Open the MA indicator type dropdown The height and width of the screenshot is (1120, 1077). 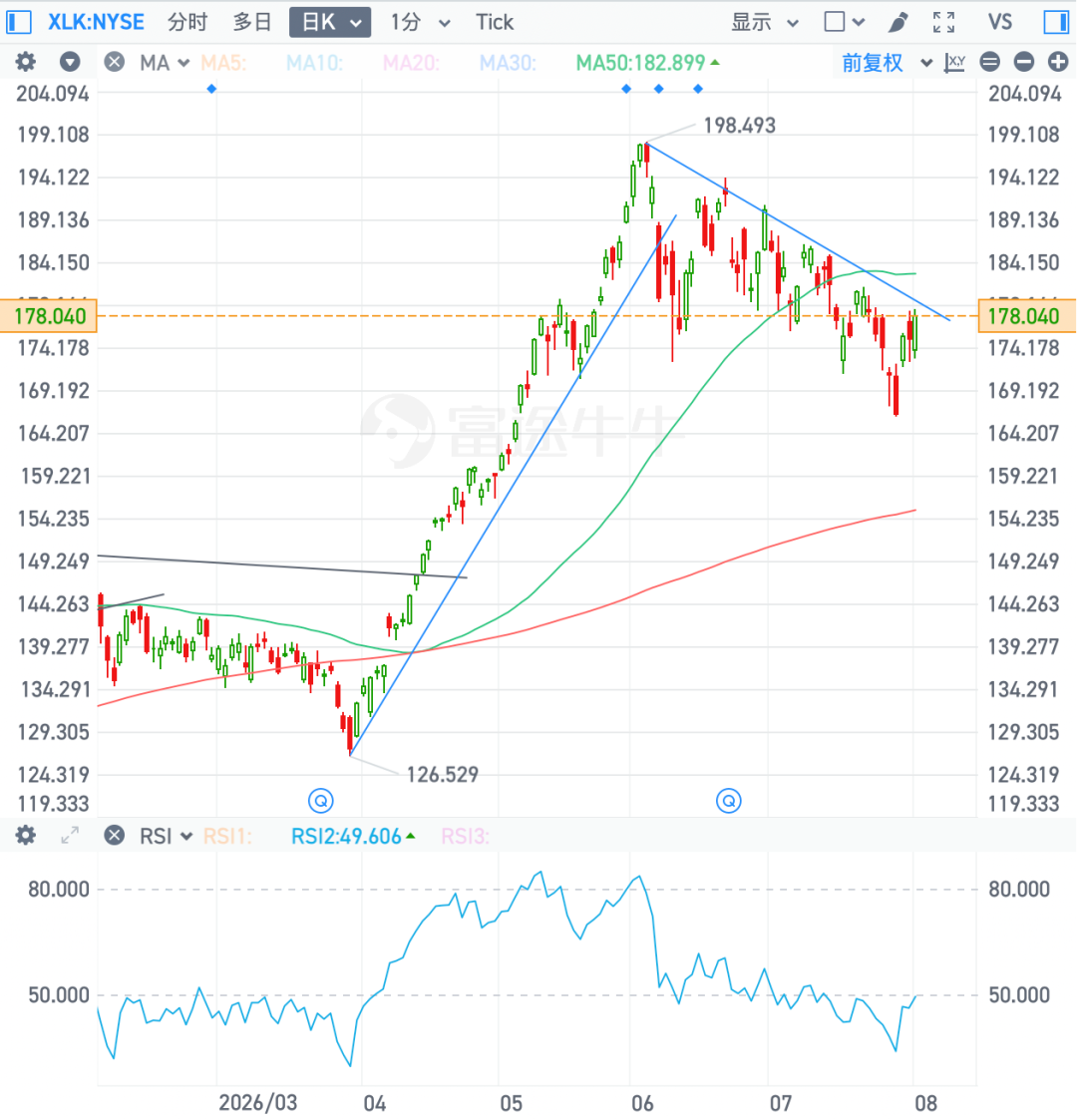click(x=165, y=63)
